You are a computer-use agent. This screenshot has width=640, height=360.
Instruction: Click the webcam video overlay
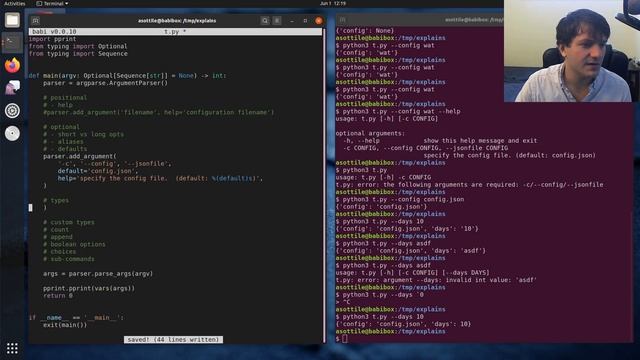pyautogui.click(x=572, y=51)
